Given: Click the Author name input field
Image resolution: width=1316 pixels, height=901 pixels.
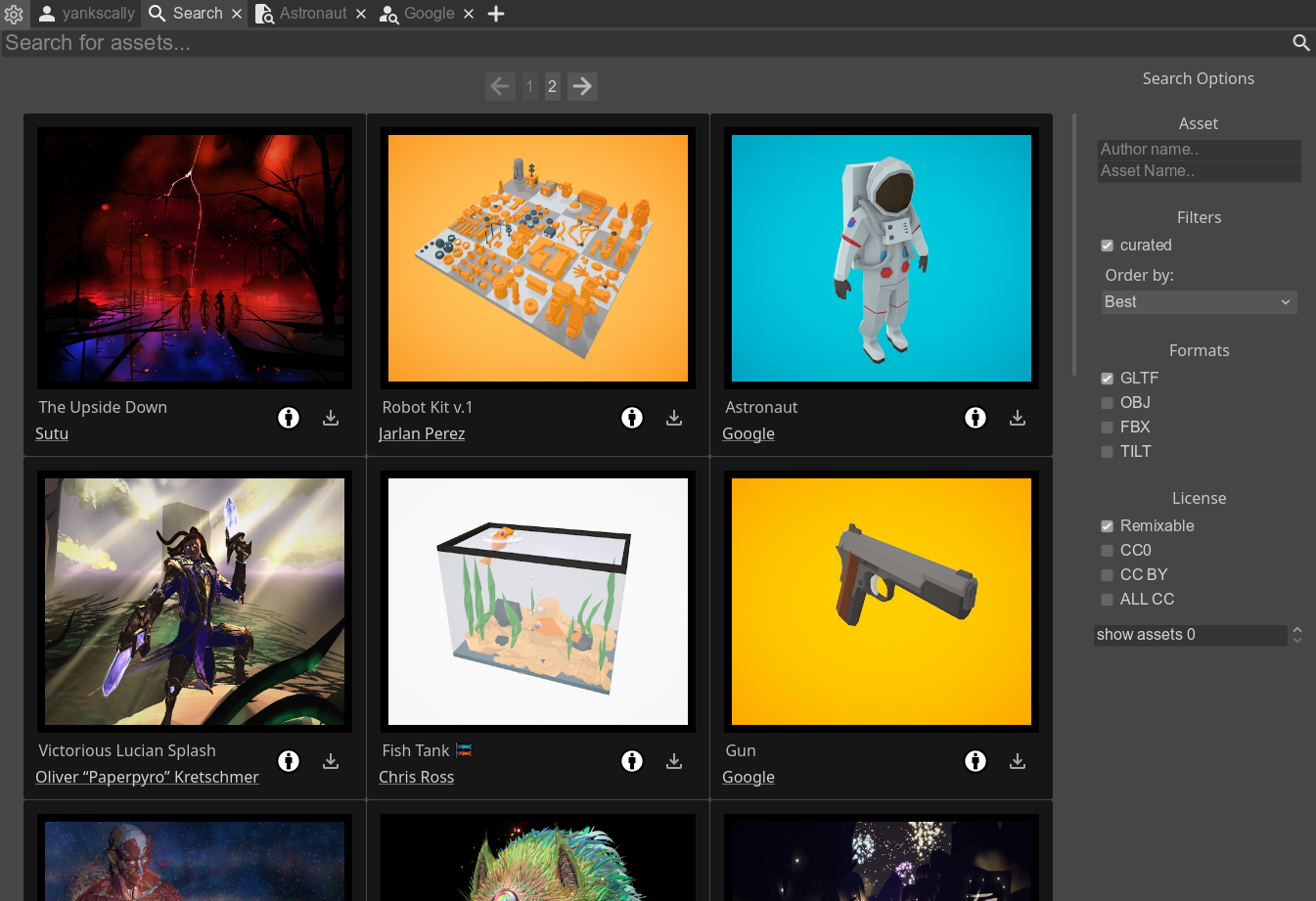Looking at the screenshot, I should [1200, 150].
